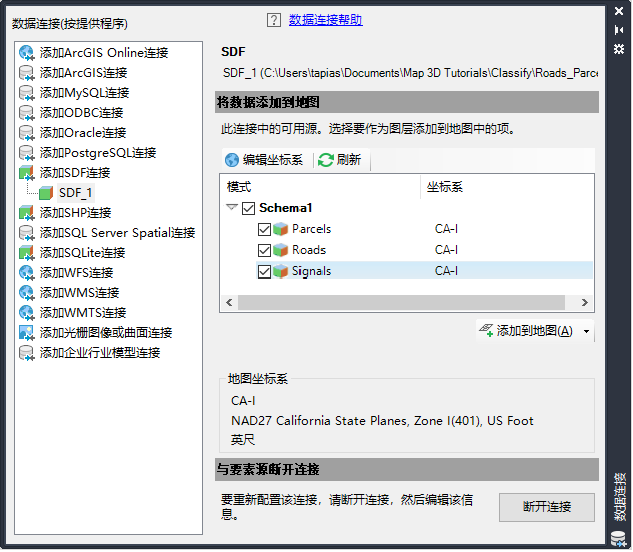
Task: Click the database icon beside 添加MySQL连接
Action: tap(27, 93)
